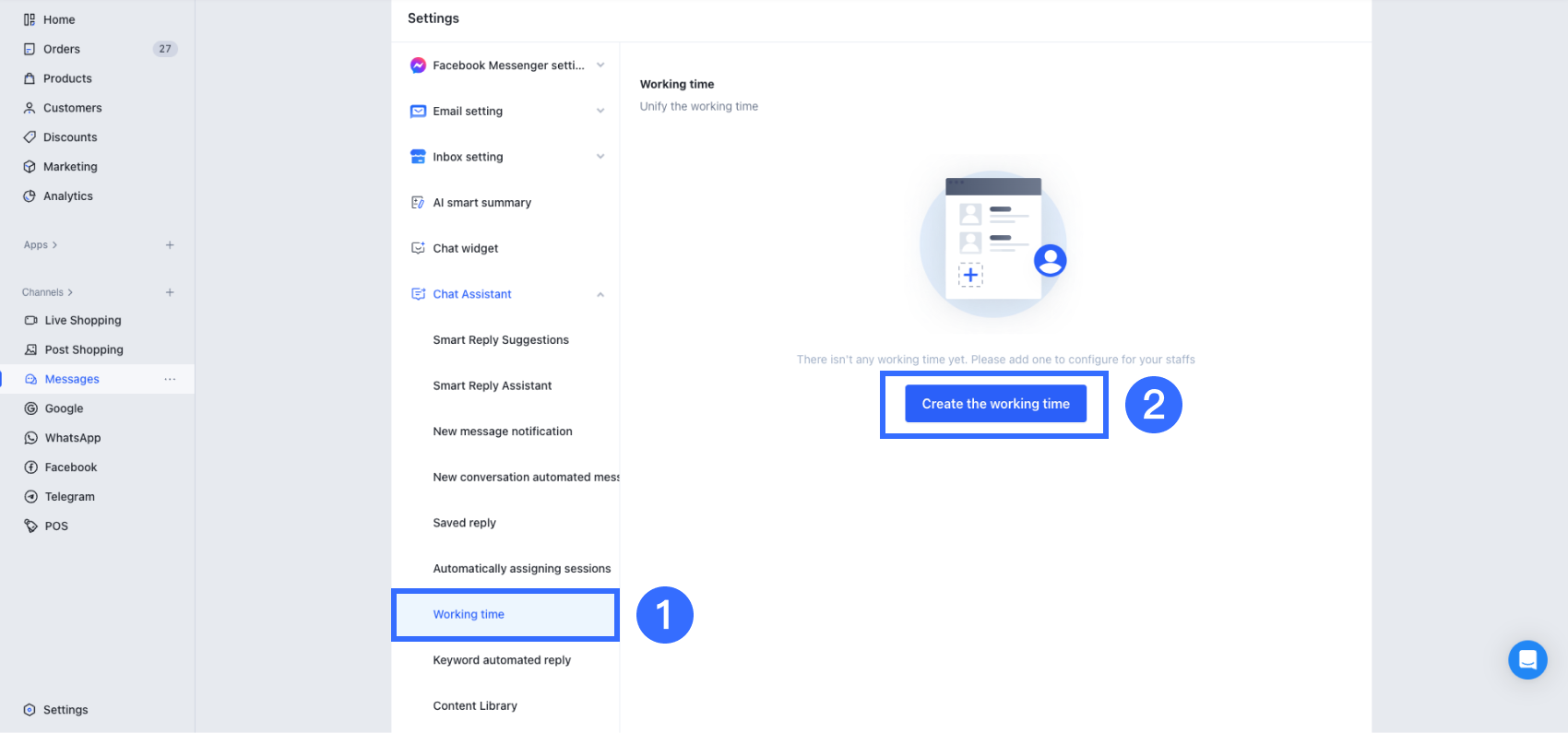Add a new channel with plus icon

170,292
